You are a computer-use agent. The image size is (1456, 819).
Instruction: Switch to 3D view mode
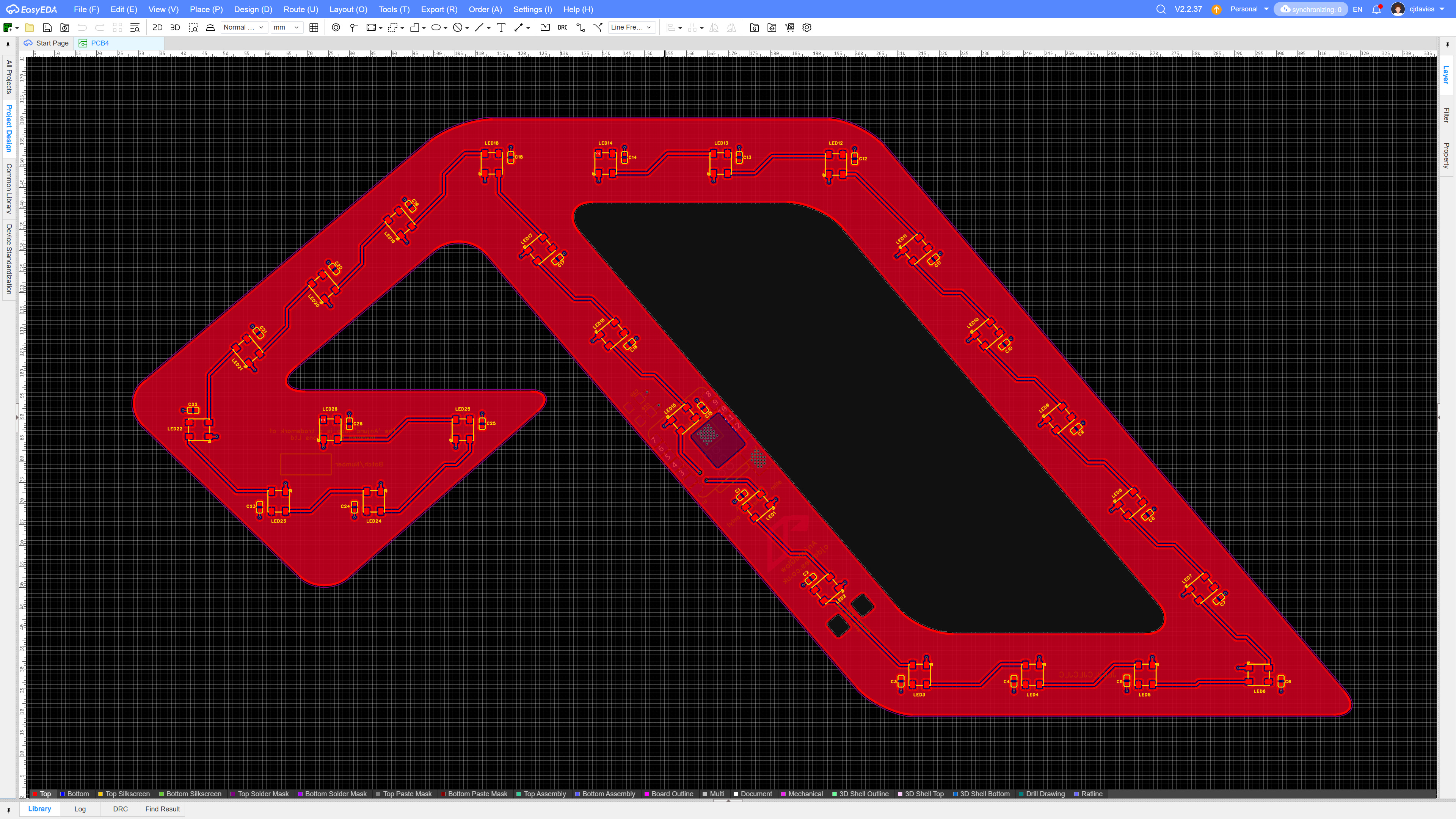pos(175,27)
